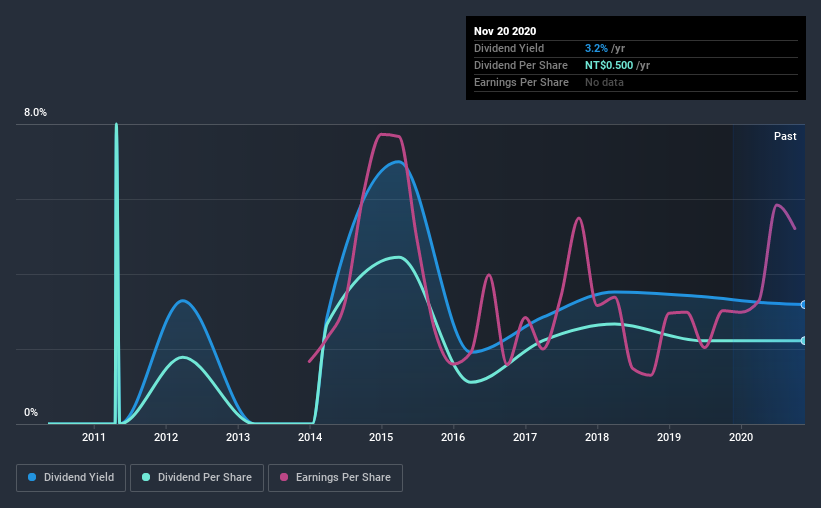Click the Earnings Per Share tooltip row label
The height and width of the screenshot is (508, 821).
pyautogui.click(x=521, y=82)
